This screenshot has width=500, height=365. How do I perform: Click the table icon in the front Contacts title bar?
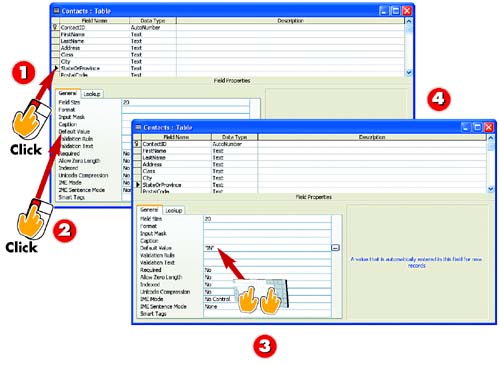tap(138, 127)
